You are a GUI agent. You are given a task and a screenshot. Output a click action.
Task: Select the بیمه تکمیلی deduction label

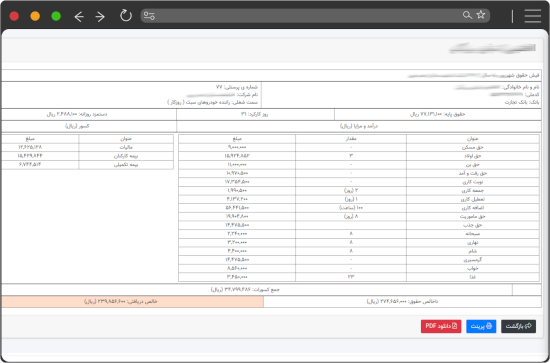click(126, 164)
